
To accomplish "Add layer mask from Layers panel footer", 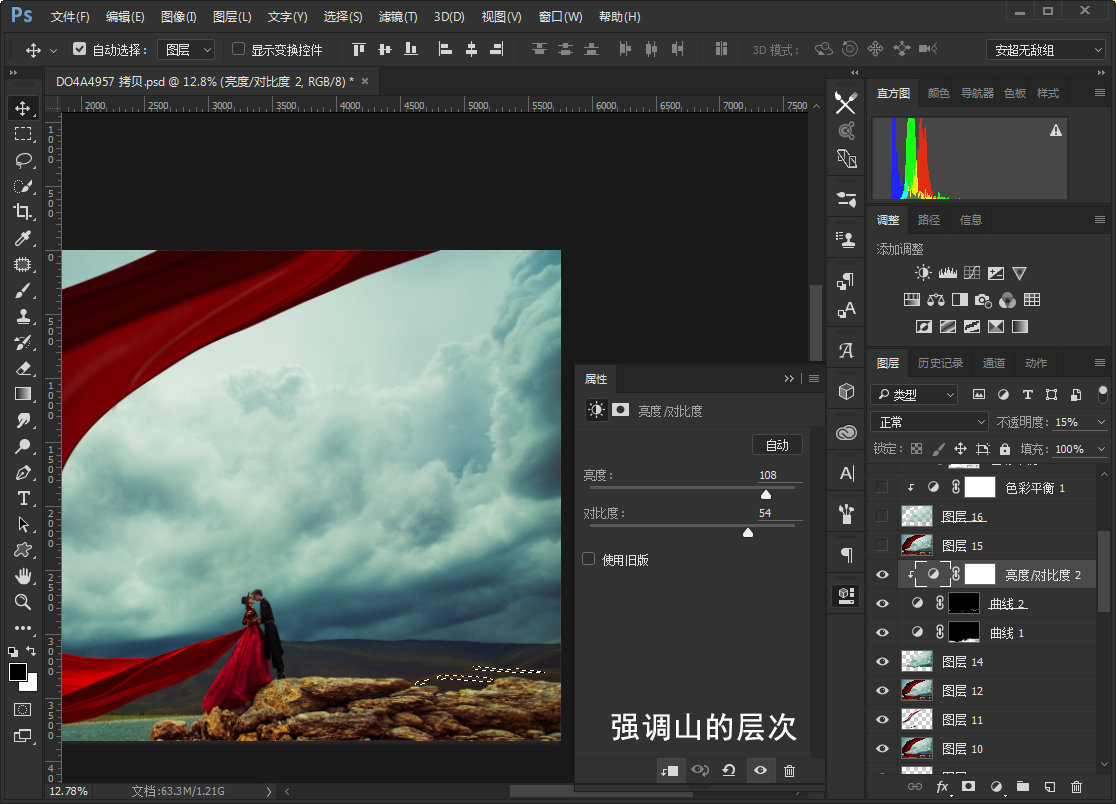I will pos(968,786).
